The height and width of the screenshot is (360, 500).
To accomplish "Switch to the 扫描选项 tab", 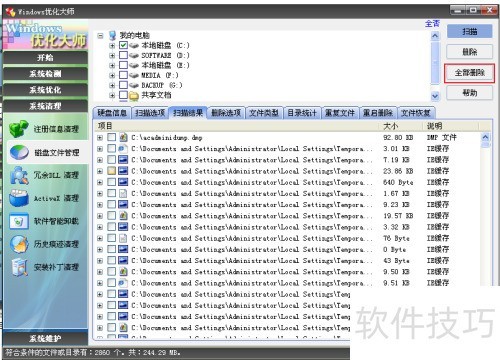I will click(150, 113).
